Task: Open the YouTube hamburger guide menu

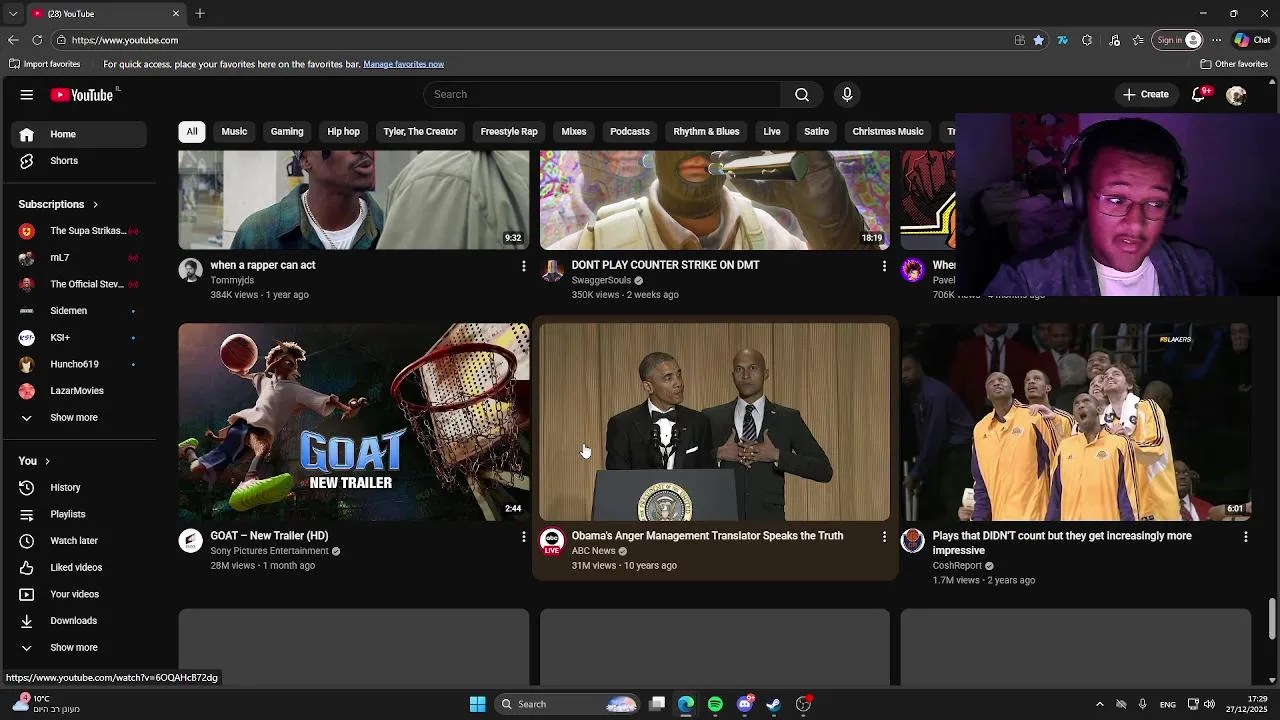Action: 27,95
